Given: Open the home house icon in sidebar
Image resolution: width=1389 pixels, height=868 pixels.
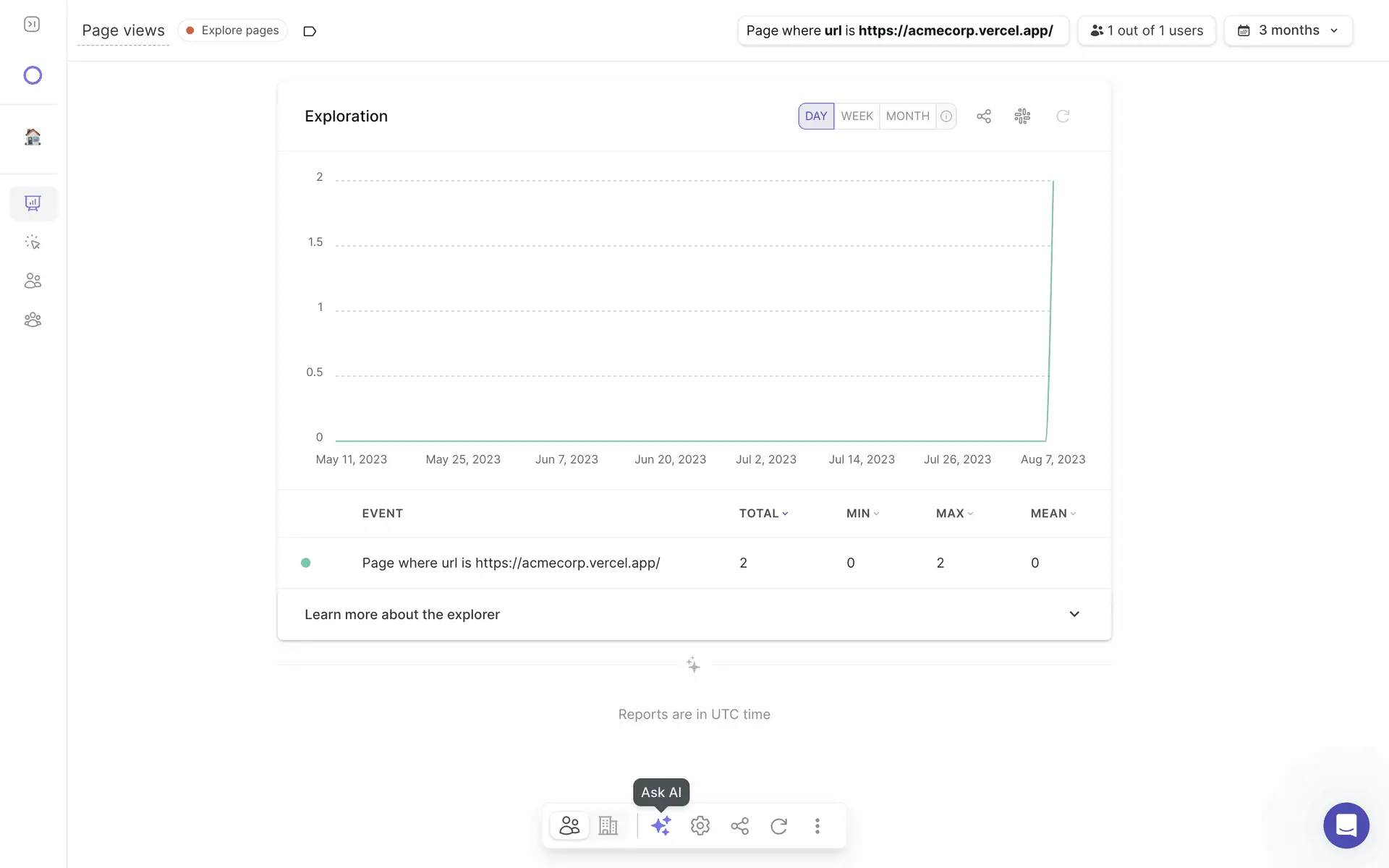Looking at the screenshot, I should [33, 137].
